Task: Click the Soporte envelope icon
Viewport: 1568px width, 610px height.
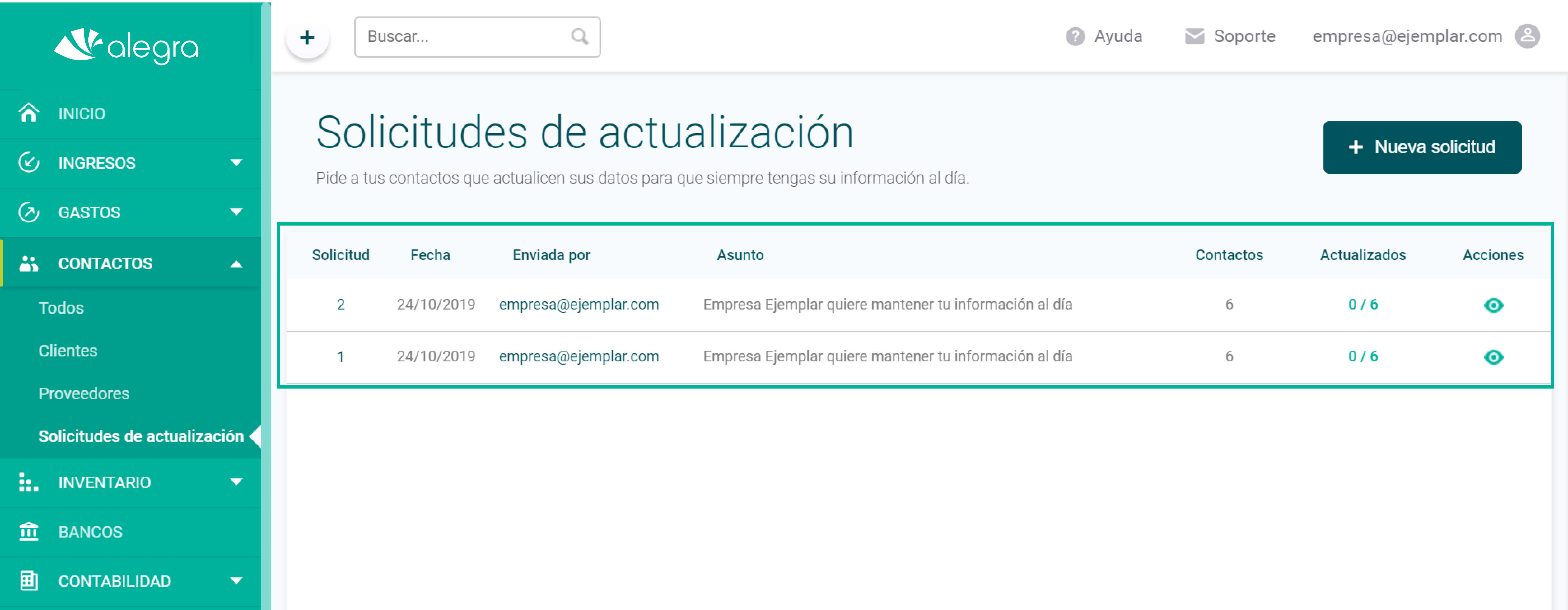Action: point(1194,36)
